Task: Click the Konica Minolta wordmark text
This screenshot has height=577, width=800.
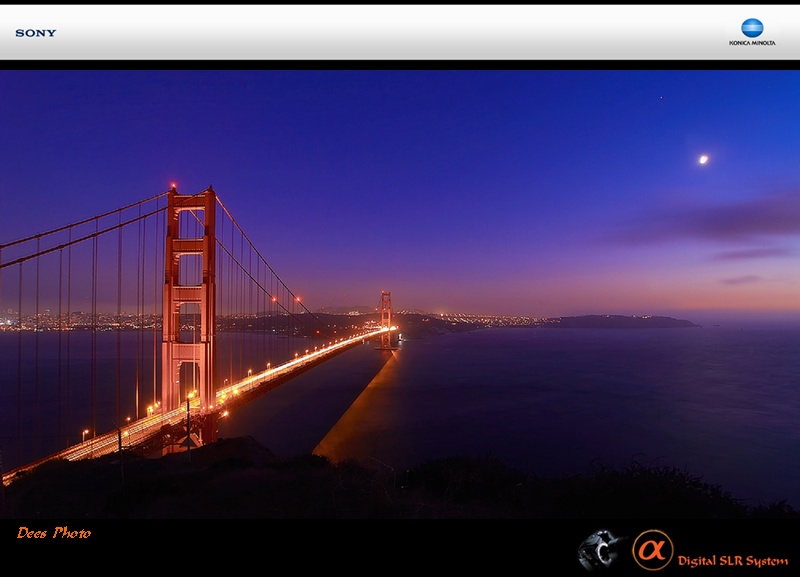Action: pos(752,43)
